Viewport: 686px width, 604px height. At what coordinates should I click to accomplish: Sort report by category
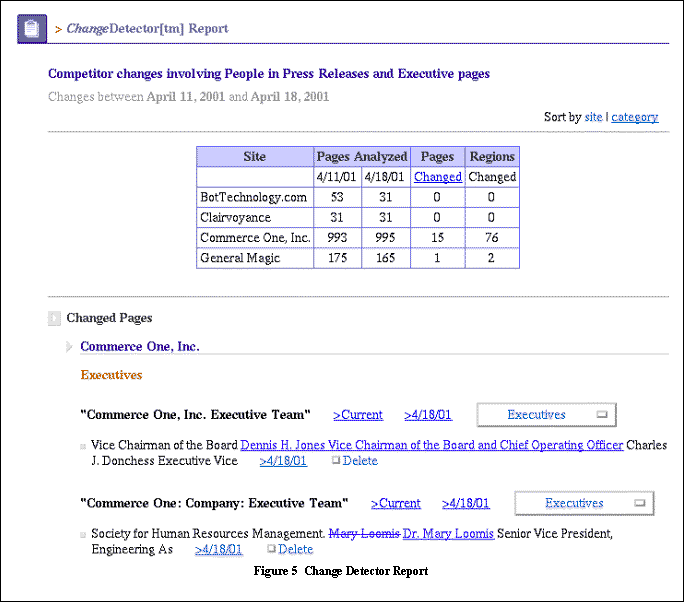634,117
